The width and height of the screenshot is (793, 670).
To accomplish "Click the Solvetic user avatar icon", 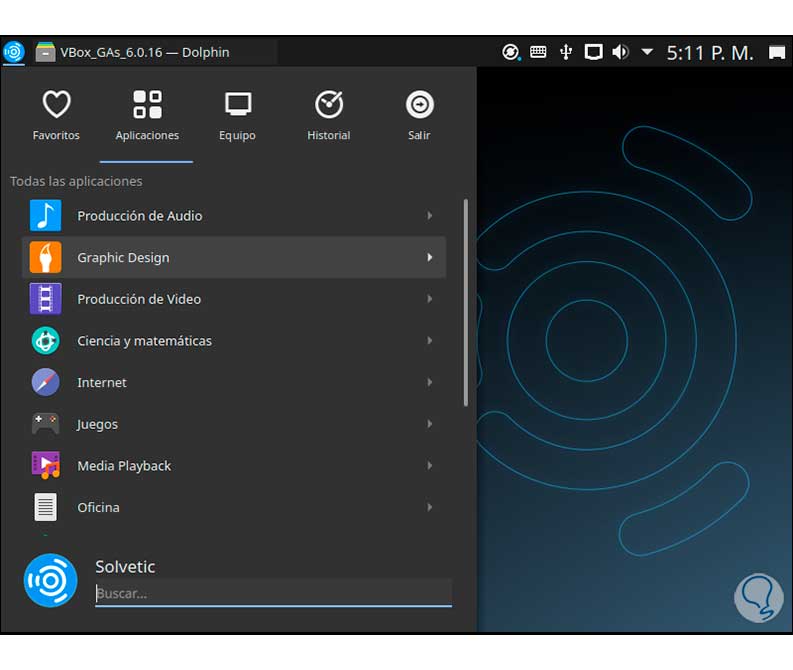I will (51, 580).
